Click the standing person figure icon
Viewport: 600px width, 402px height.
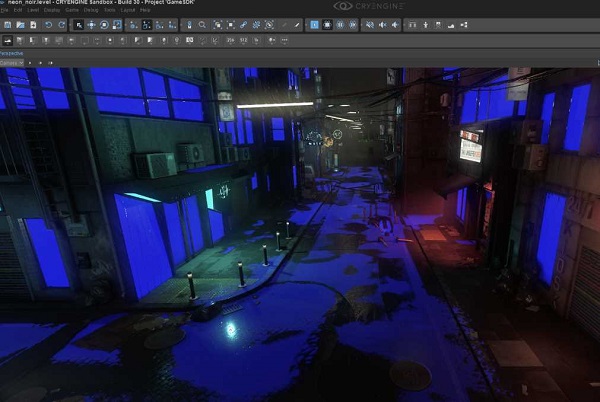[x=426, y=25]
